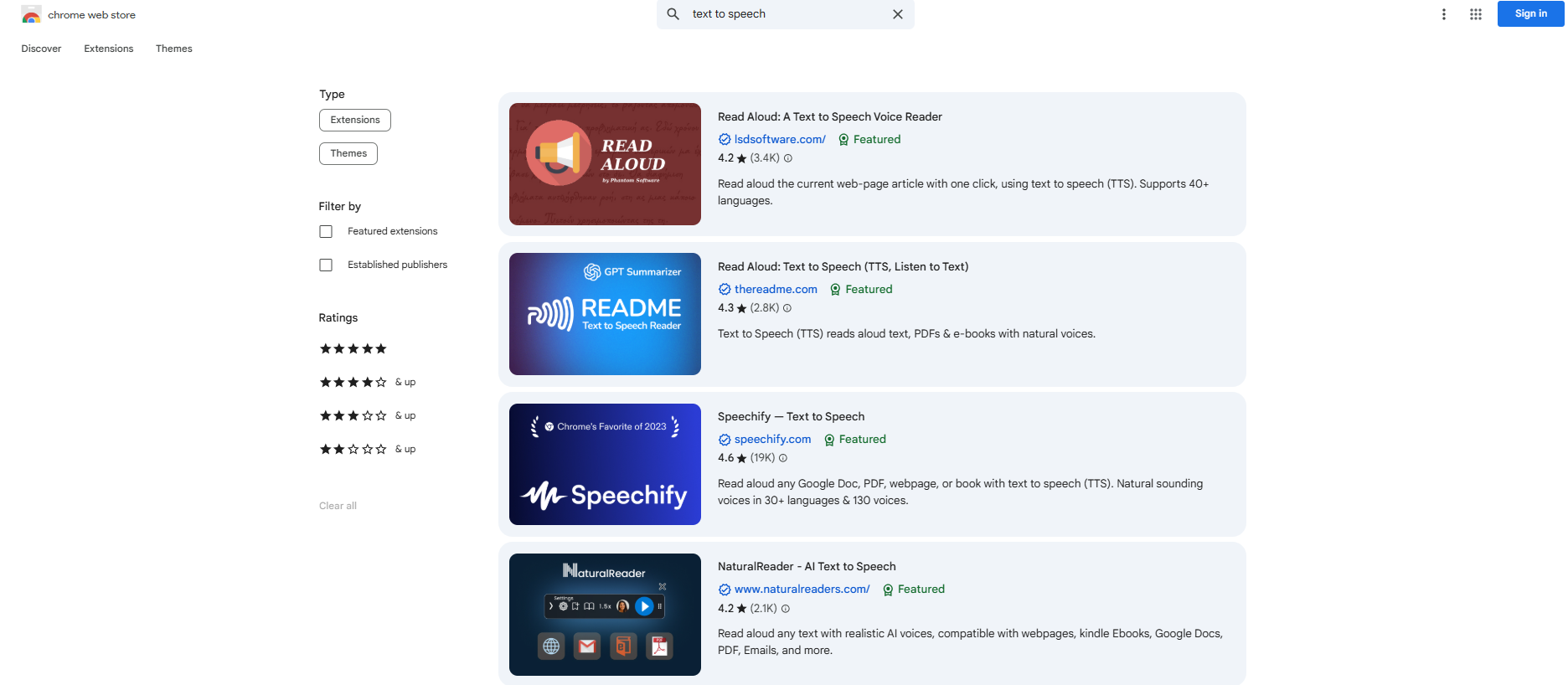Click the thereadme.com publisher link
The height and width of the screenshot is (685, 1568).
click(776, 289)
